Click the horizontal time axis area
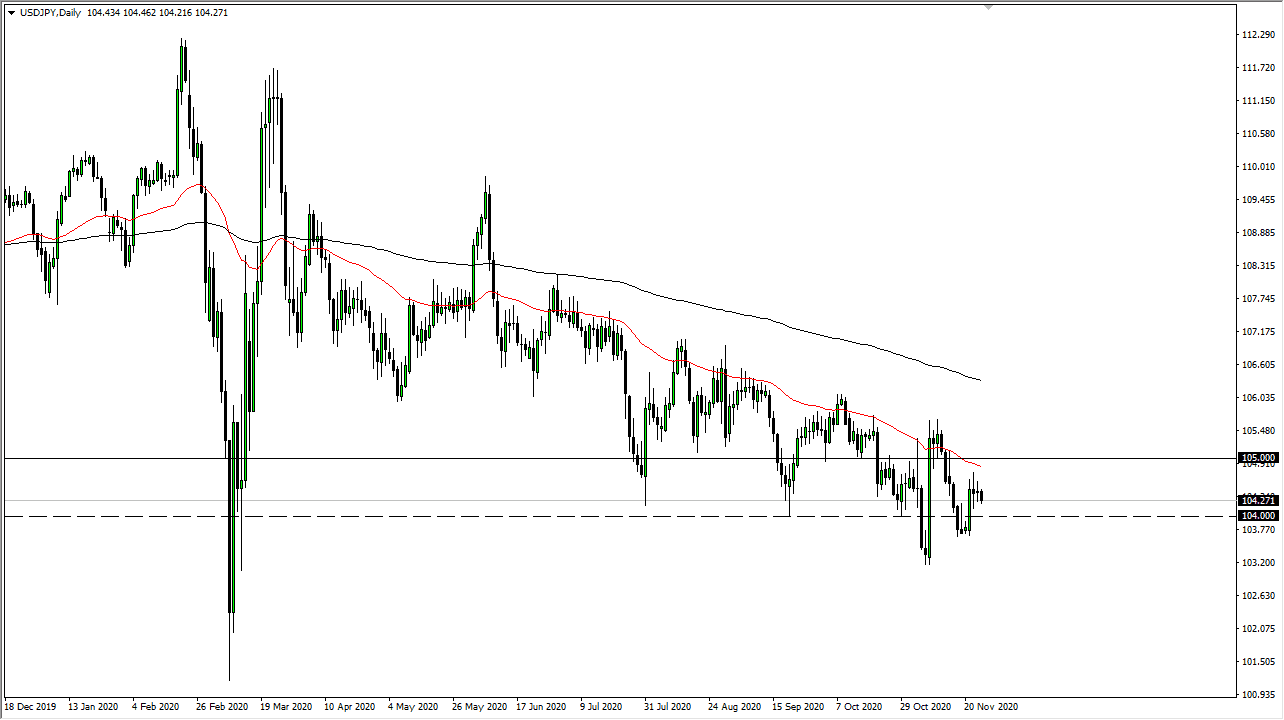This screenshot has width=1284, height=720. (600, 706)
